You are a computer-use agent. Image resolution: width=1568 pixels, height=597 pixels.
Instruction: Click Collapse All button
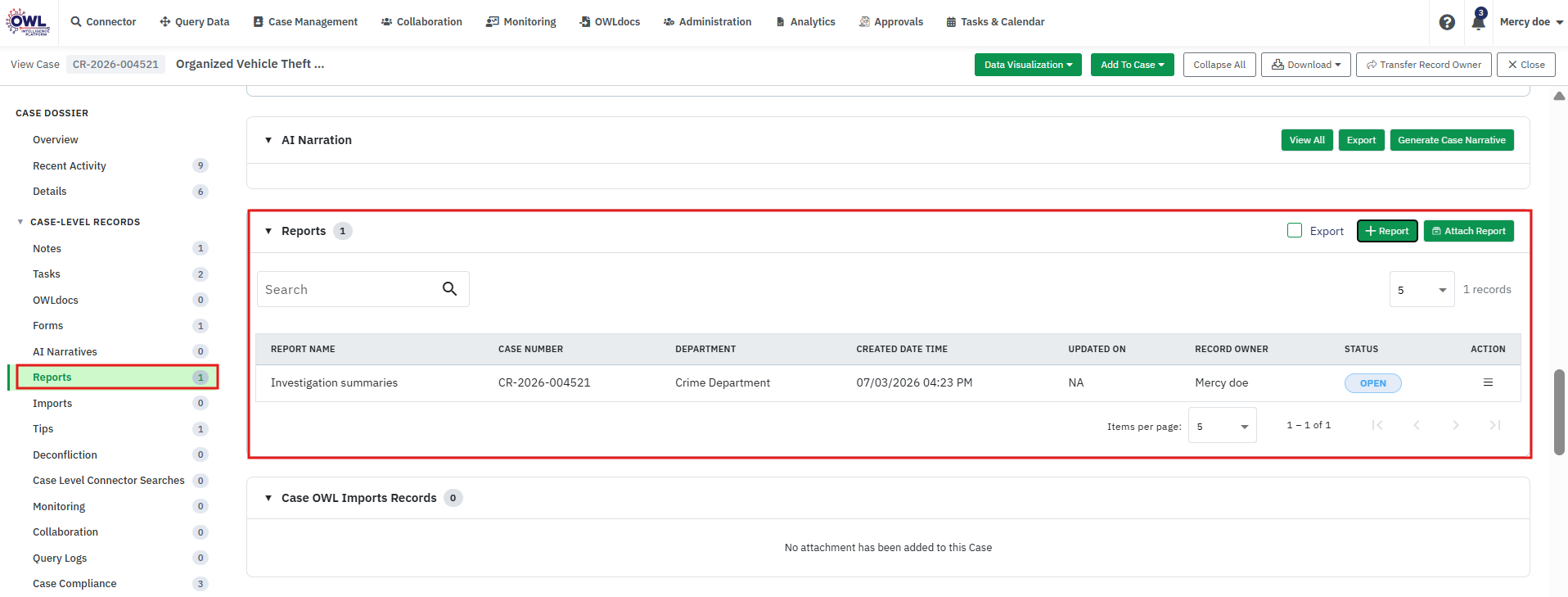(1219, 65)
